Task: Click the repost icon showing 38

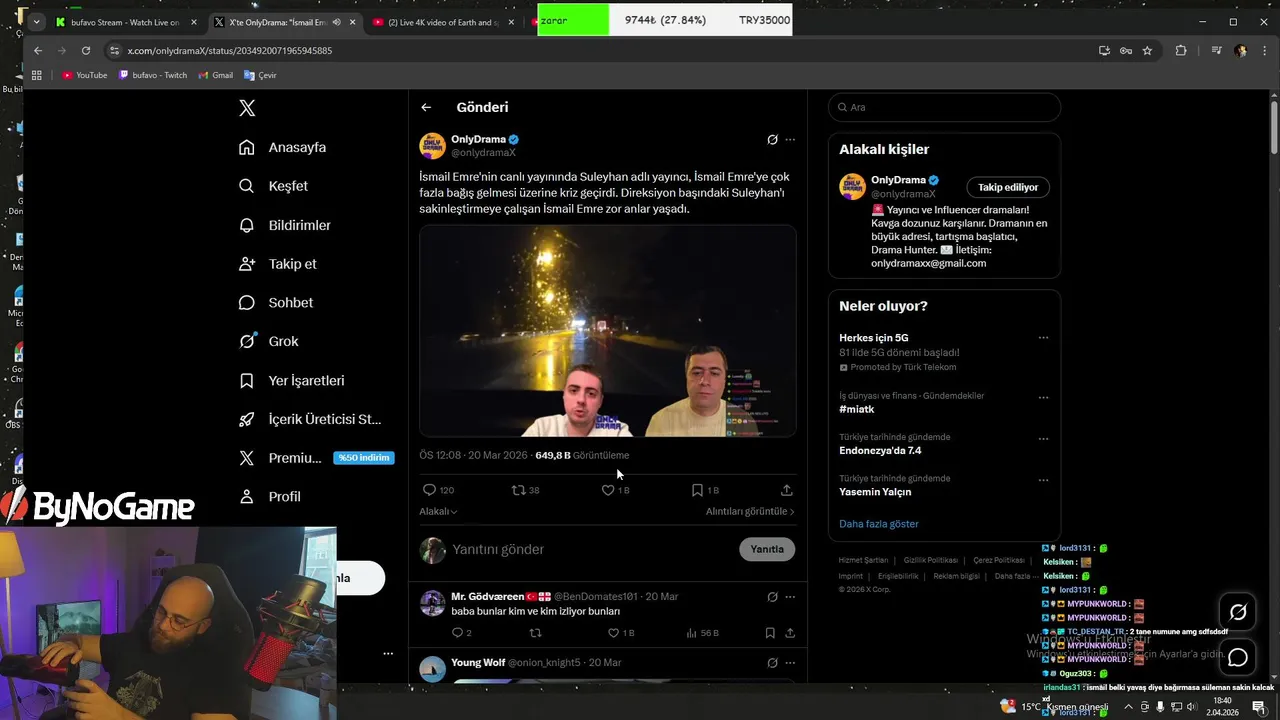Action: click(x=525, y=490)
